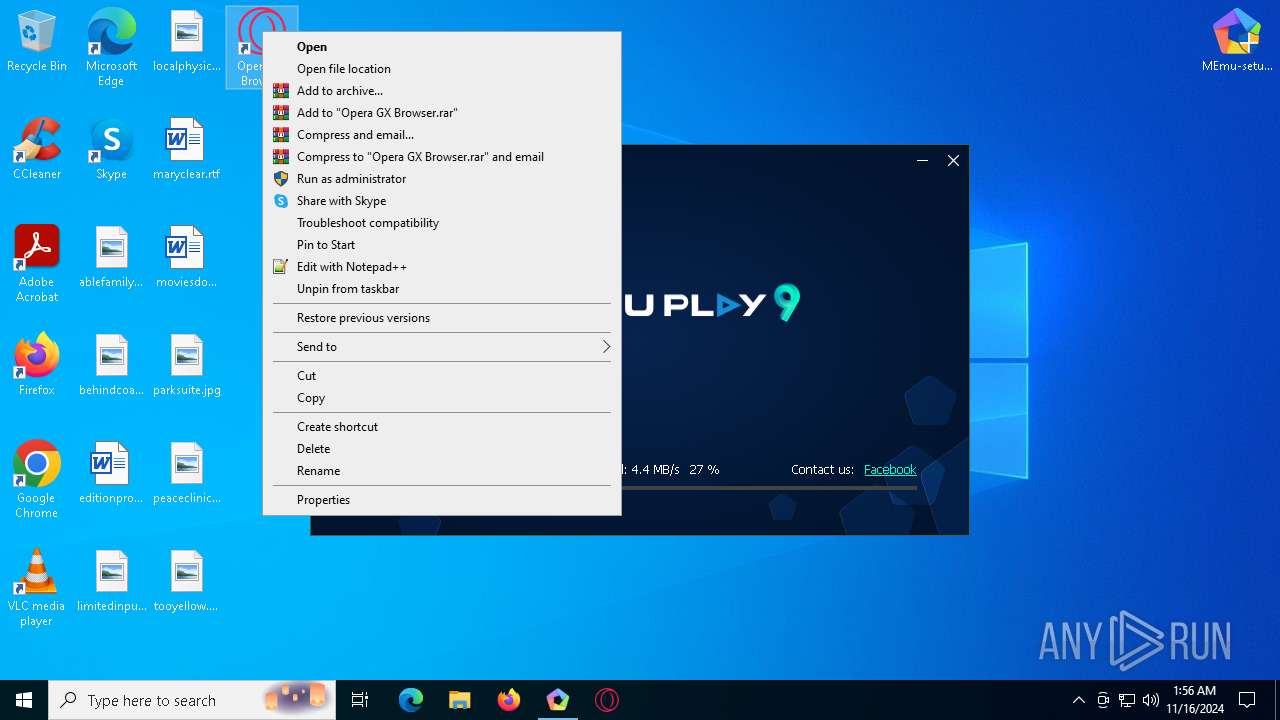The image size is (1280, 720).
Task: Click the Opera GX icon in taskbar
Action: (607, 700)
